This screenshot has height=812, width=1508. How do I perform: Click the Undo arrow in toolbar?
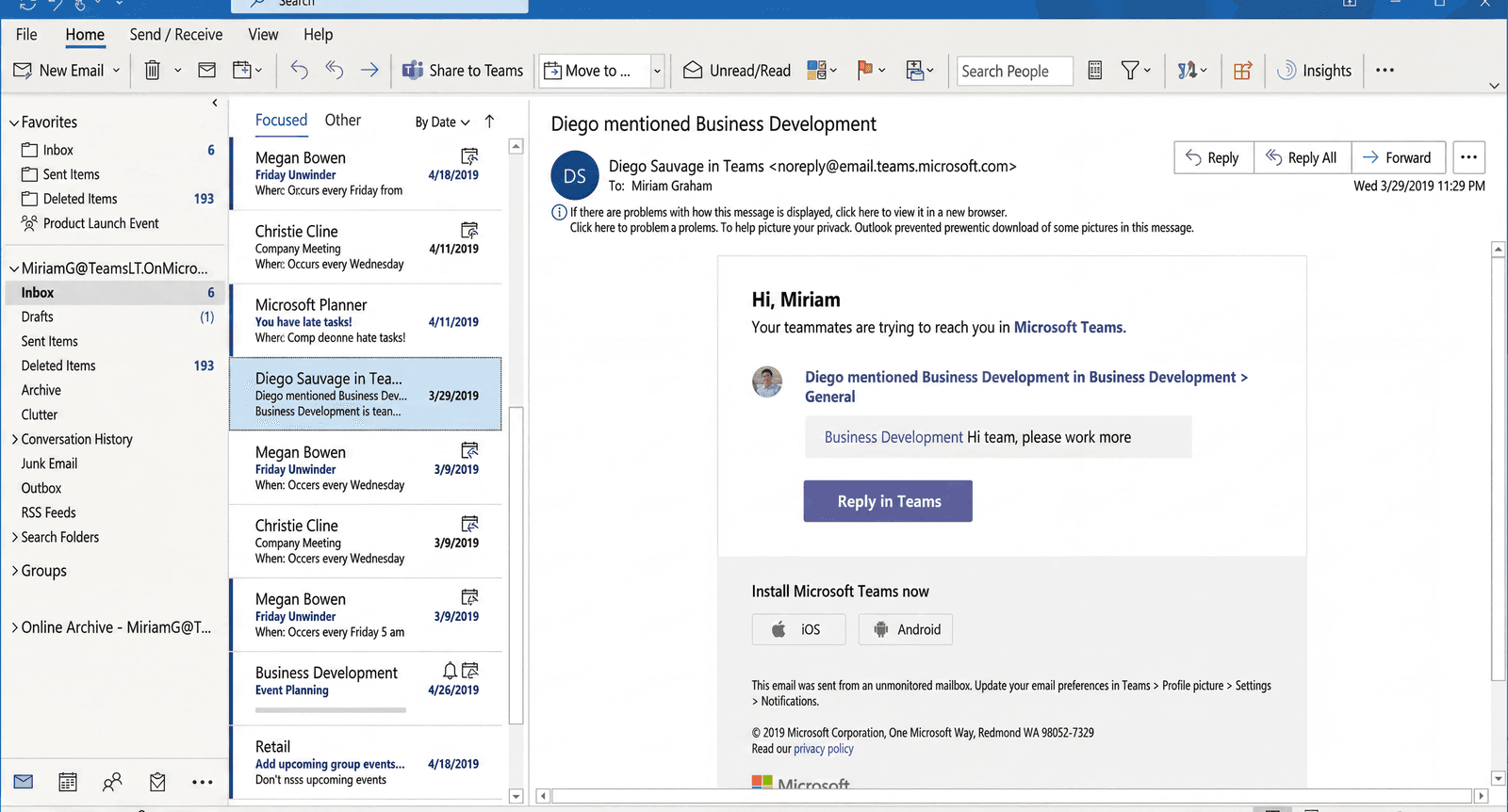299,71
